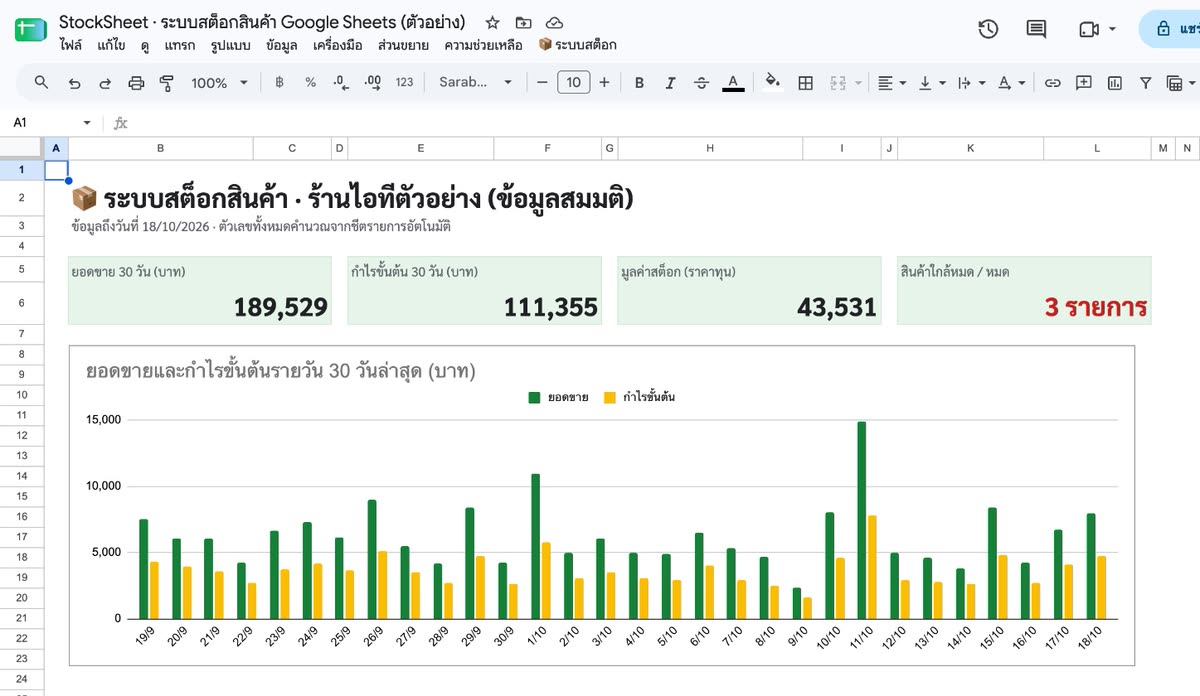Image resolution: width=1200 pixels, height=696 pixels.
Task: Select row header 6
Action: (22, 303)
